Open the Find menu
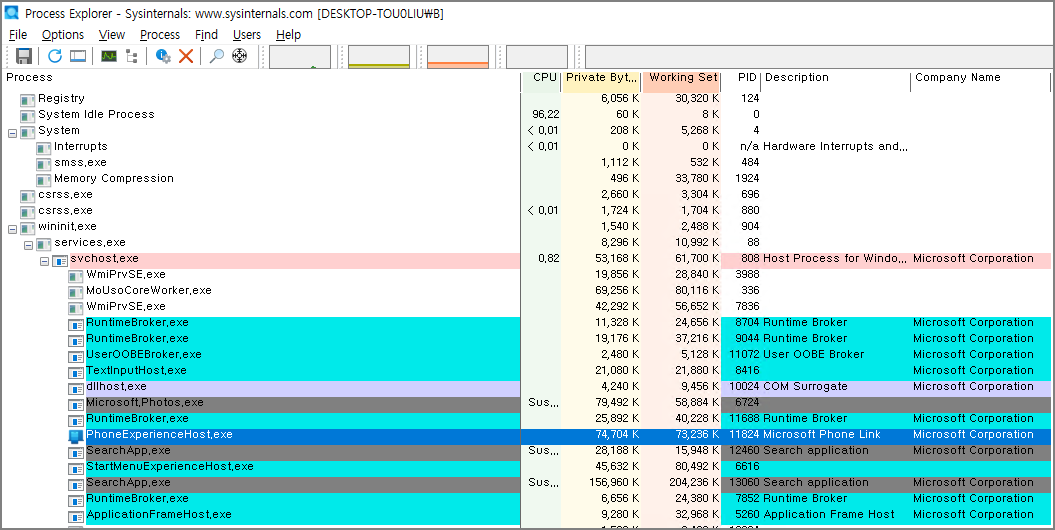 point(207,35)
